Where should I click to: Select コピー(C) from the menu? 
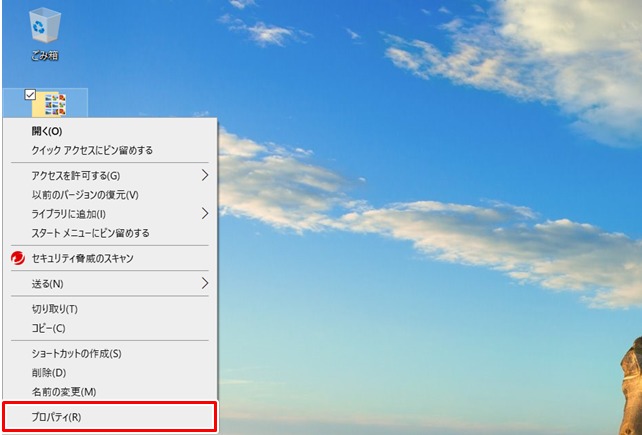[x=110, y=328]
